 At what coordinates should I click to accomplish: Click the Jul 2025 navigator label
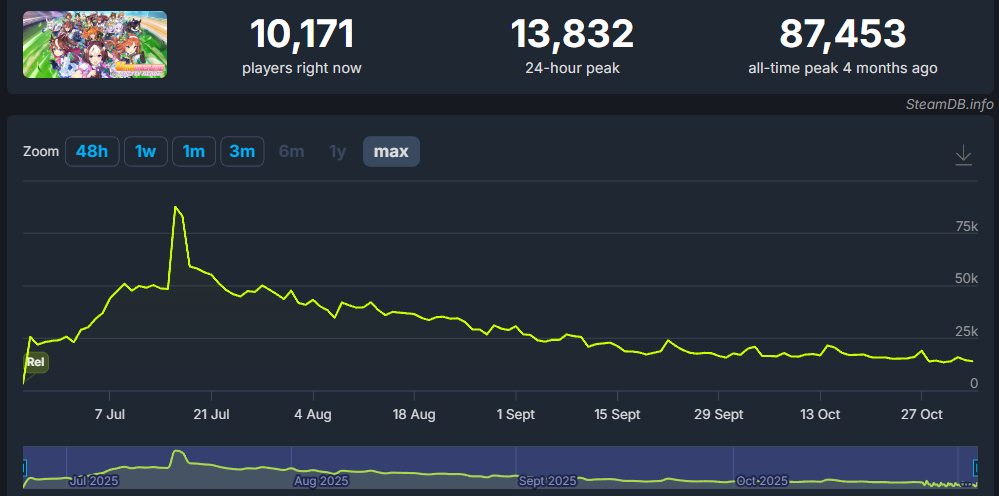[93, 481]
